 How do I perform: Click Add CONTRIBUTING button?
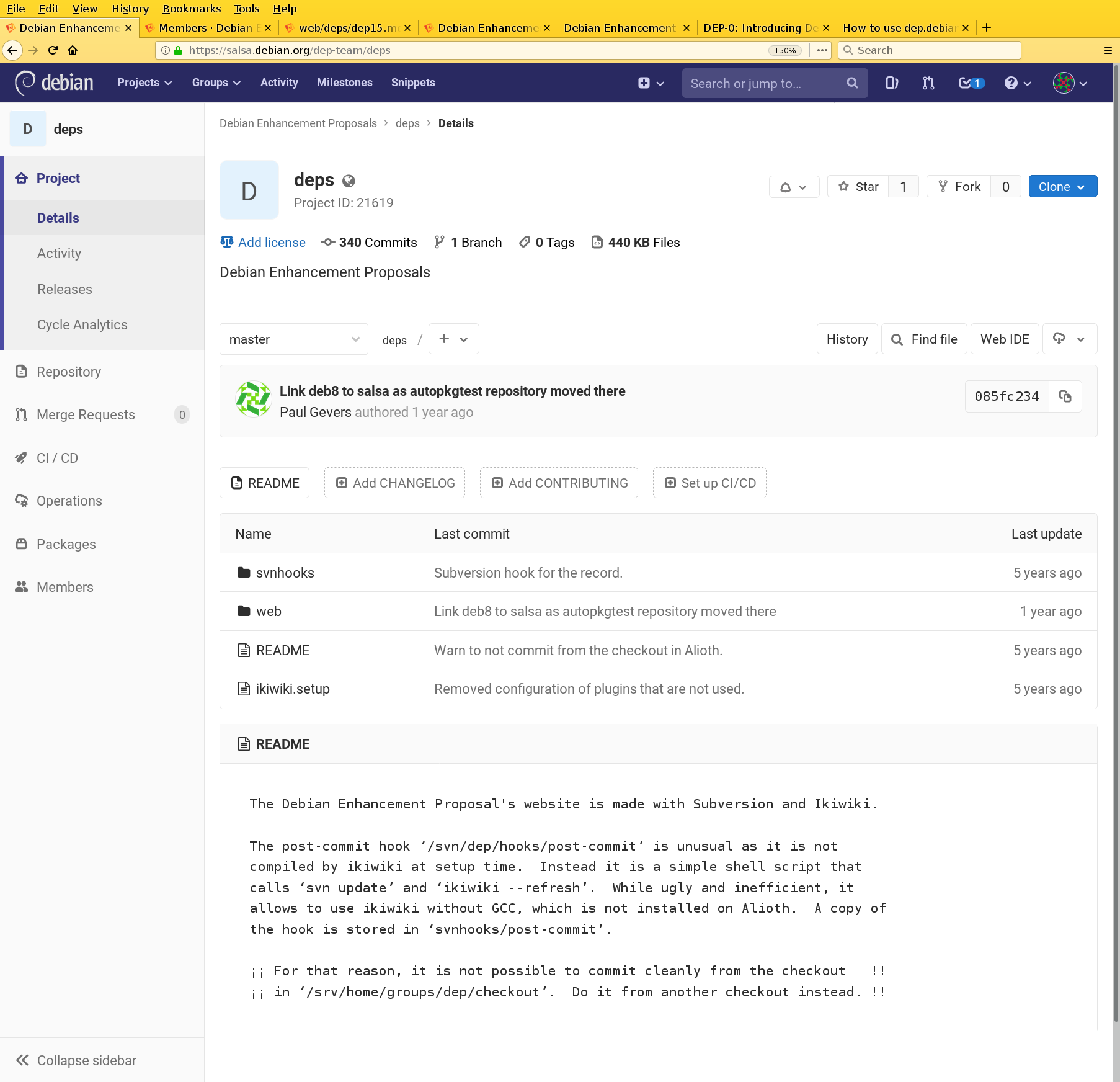(x=559, y=483)
